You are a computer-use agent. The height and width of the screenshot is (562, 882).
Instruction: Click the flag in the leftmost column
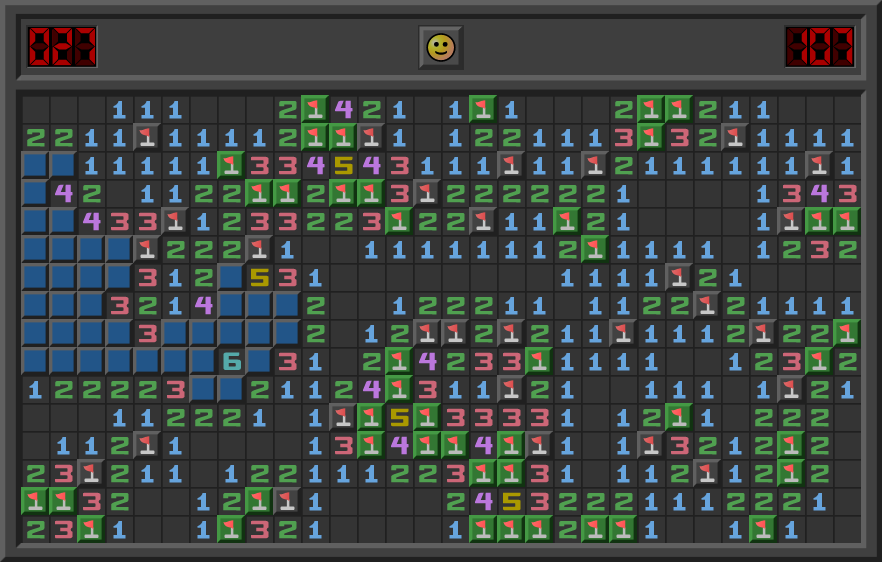36,501
